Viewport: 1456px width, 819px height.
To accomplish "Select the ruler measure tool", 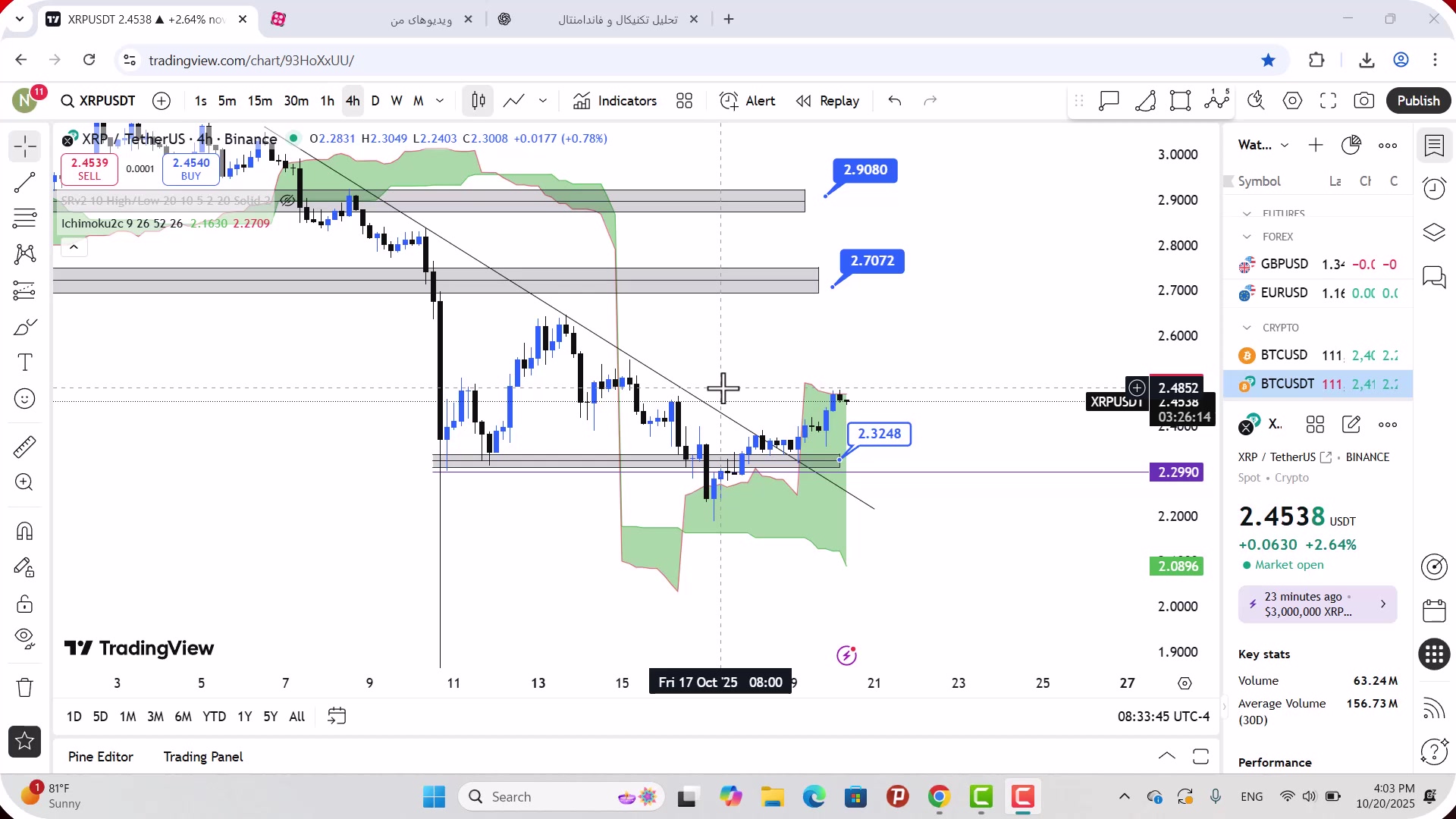I will 25,447.
